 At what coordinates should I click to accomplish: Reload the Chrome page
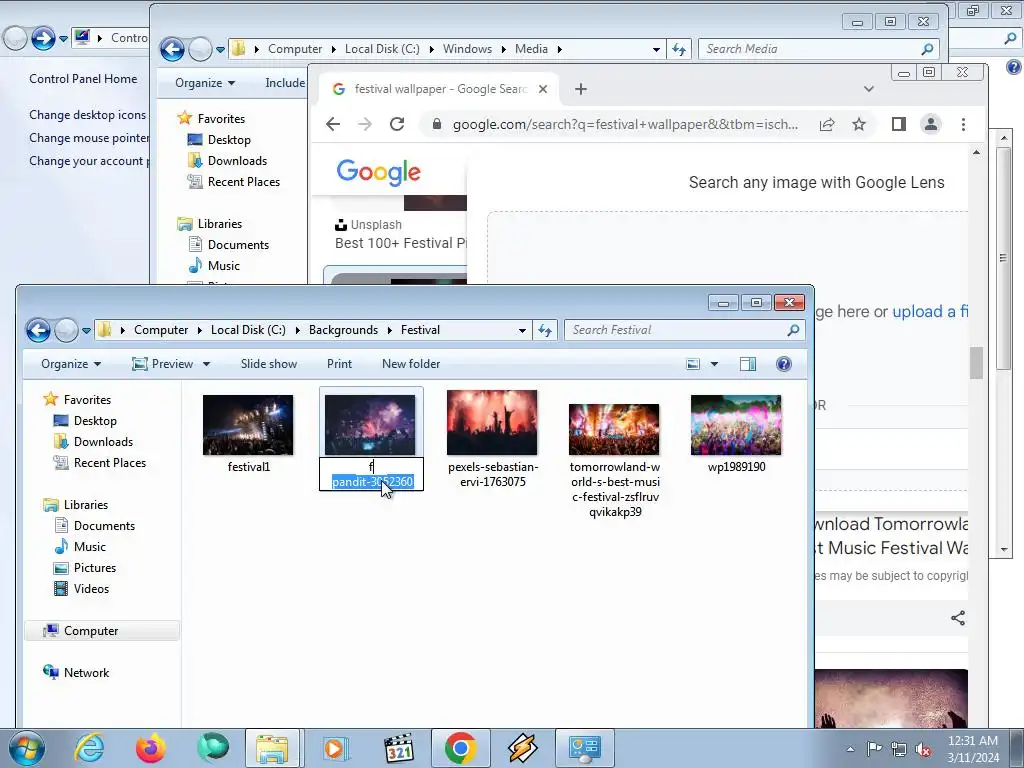coord(397,124)
